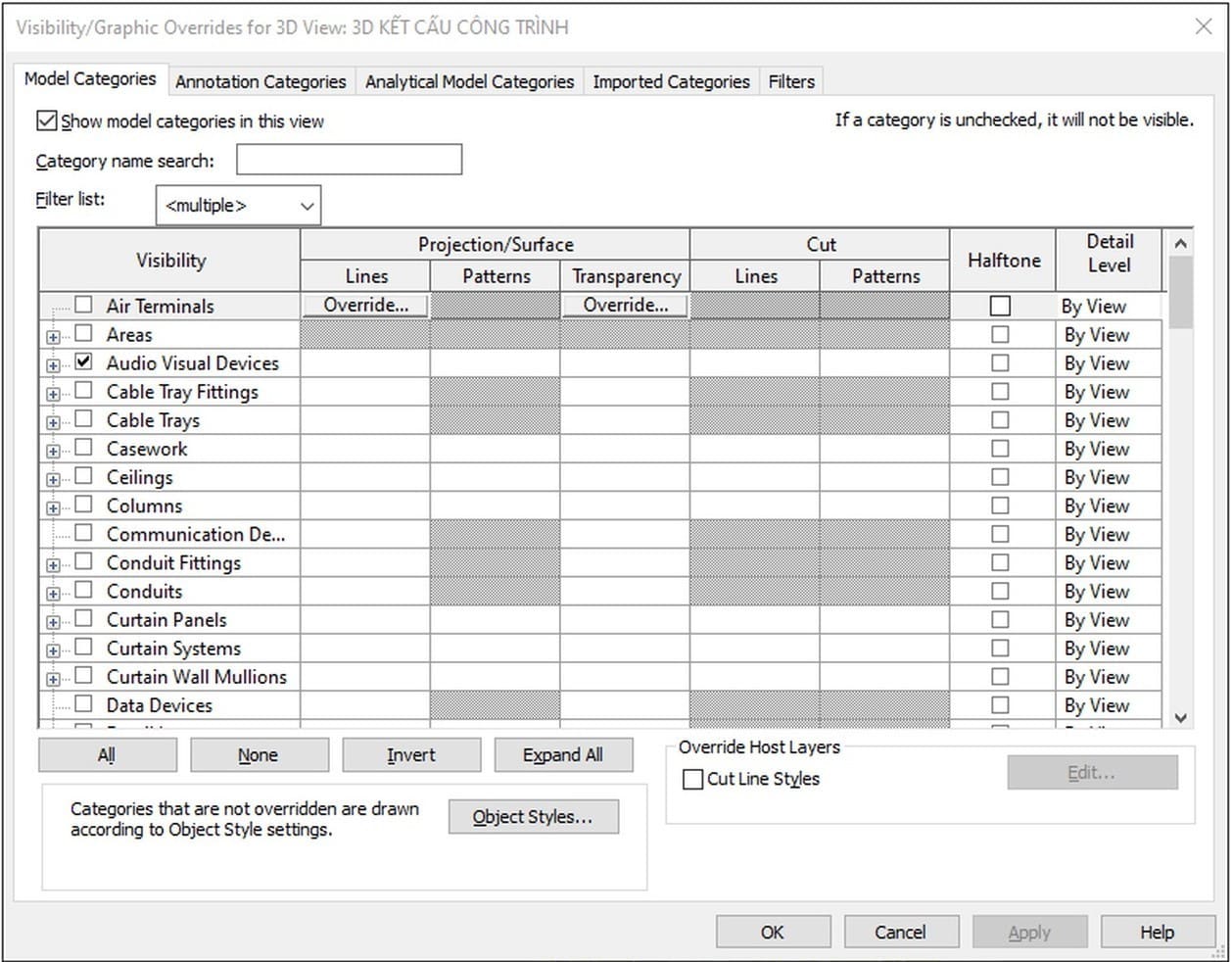Click Detail Level By View for Ceilings
The width and height of the screenshot is (1232, 962).
pos(1109,477)
